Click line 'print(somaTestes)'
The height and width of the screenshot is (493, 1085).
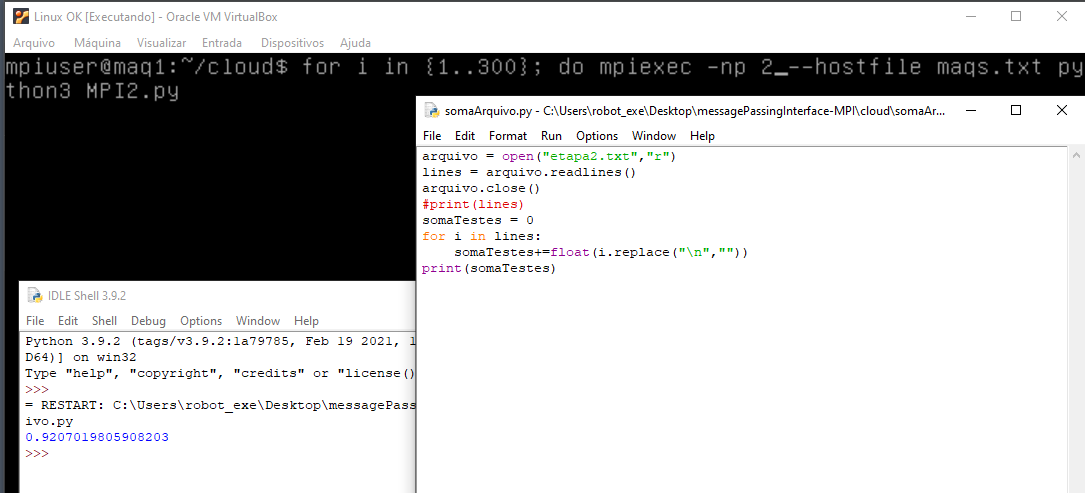(x=489, y=268)
